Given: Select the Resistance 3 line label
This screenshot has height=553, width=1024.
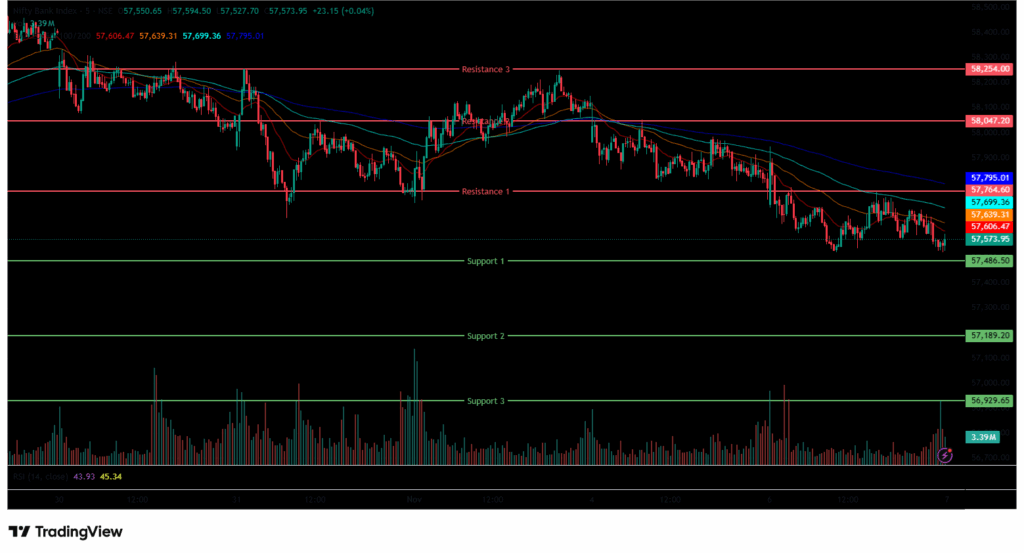Looking at the screenshot, I should (485, 69).
